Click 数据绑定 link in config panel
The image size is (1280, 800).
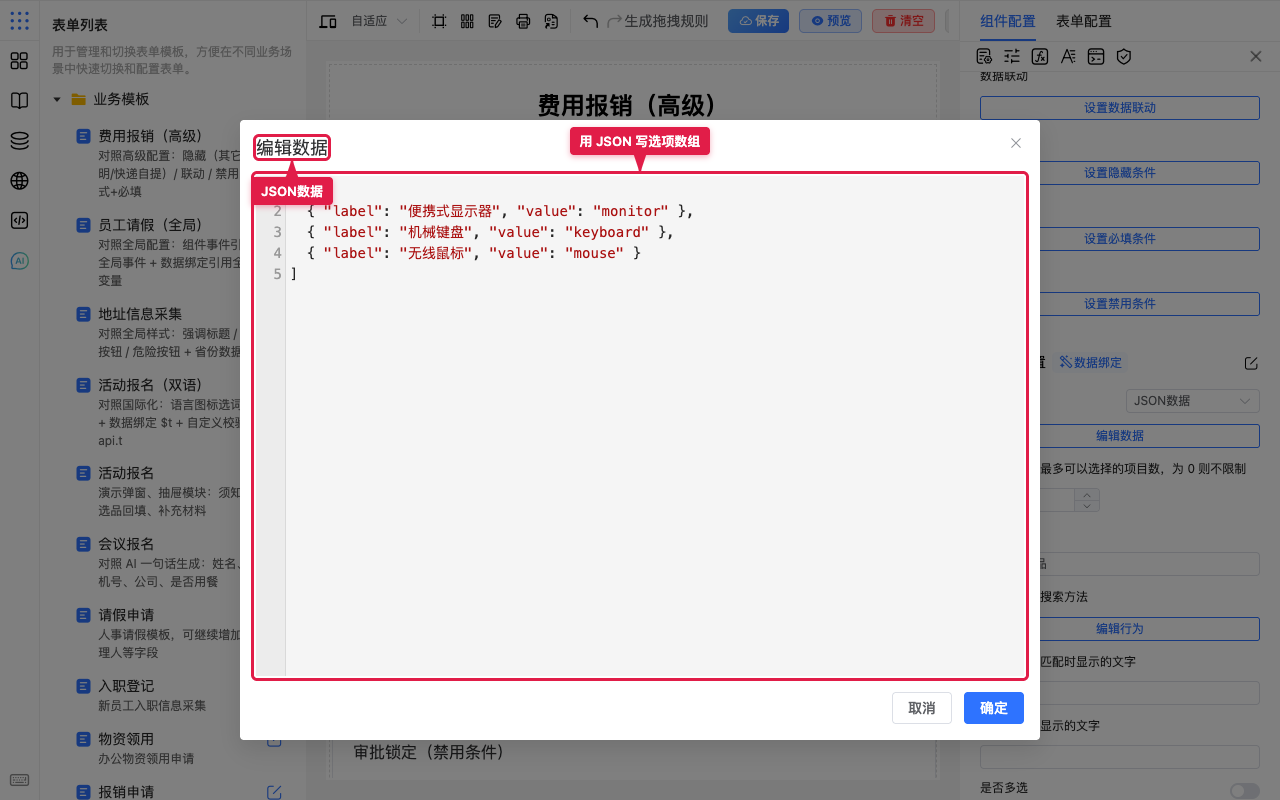click(1091, 362)
